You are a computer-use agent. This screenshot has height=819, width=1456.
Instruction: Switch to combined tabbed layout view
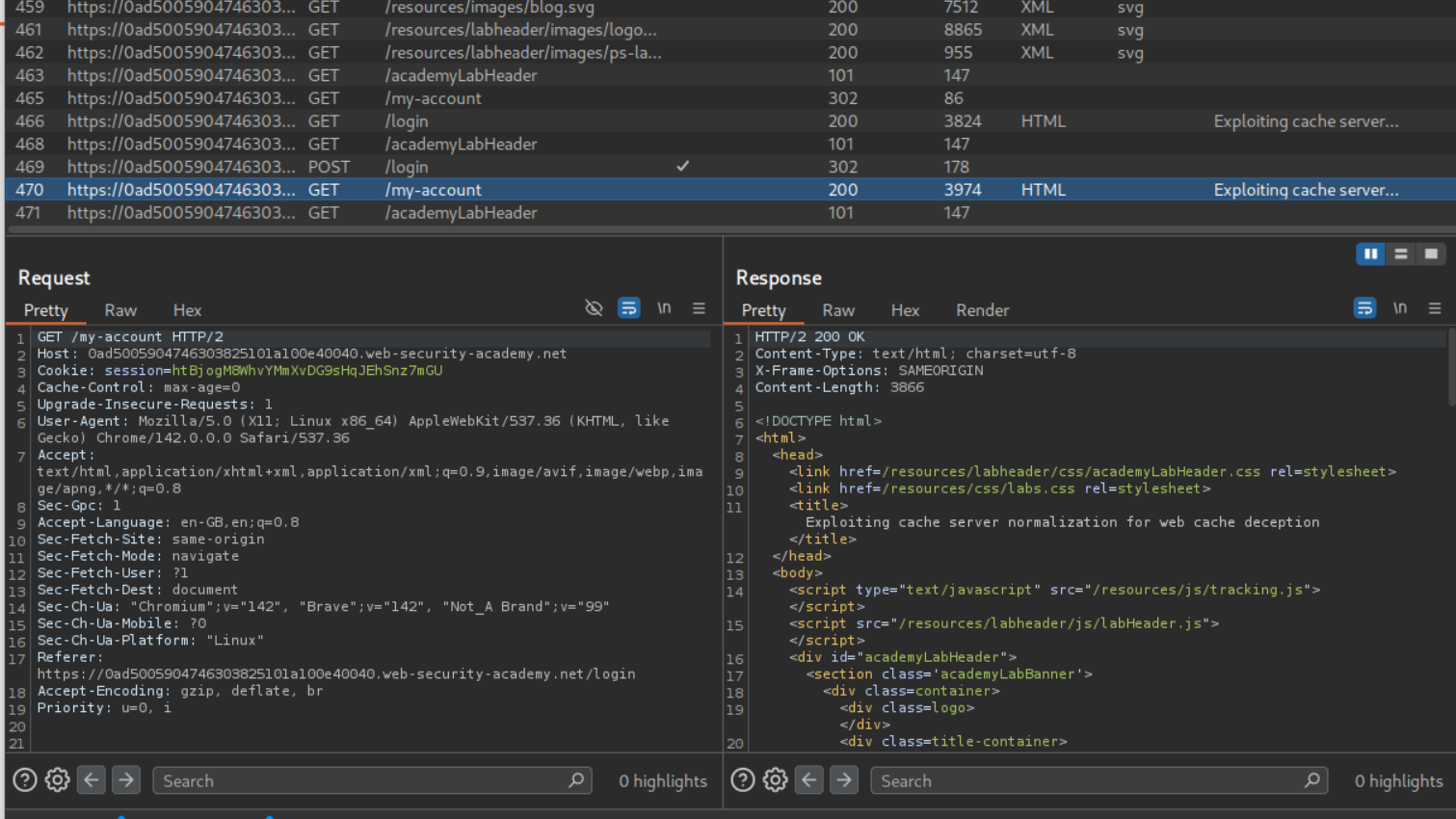click(1431, 253)
